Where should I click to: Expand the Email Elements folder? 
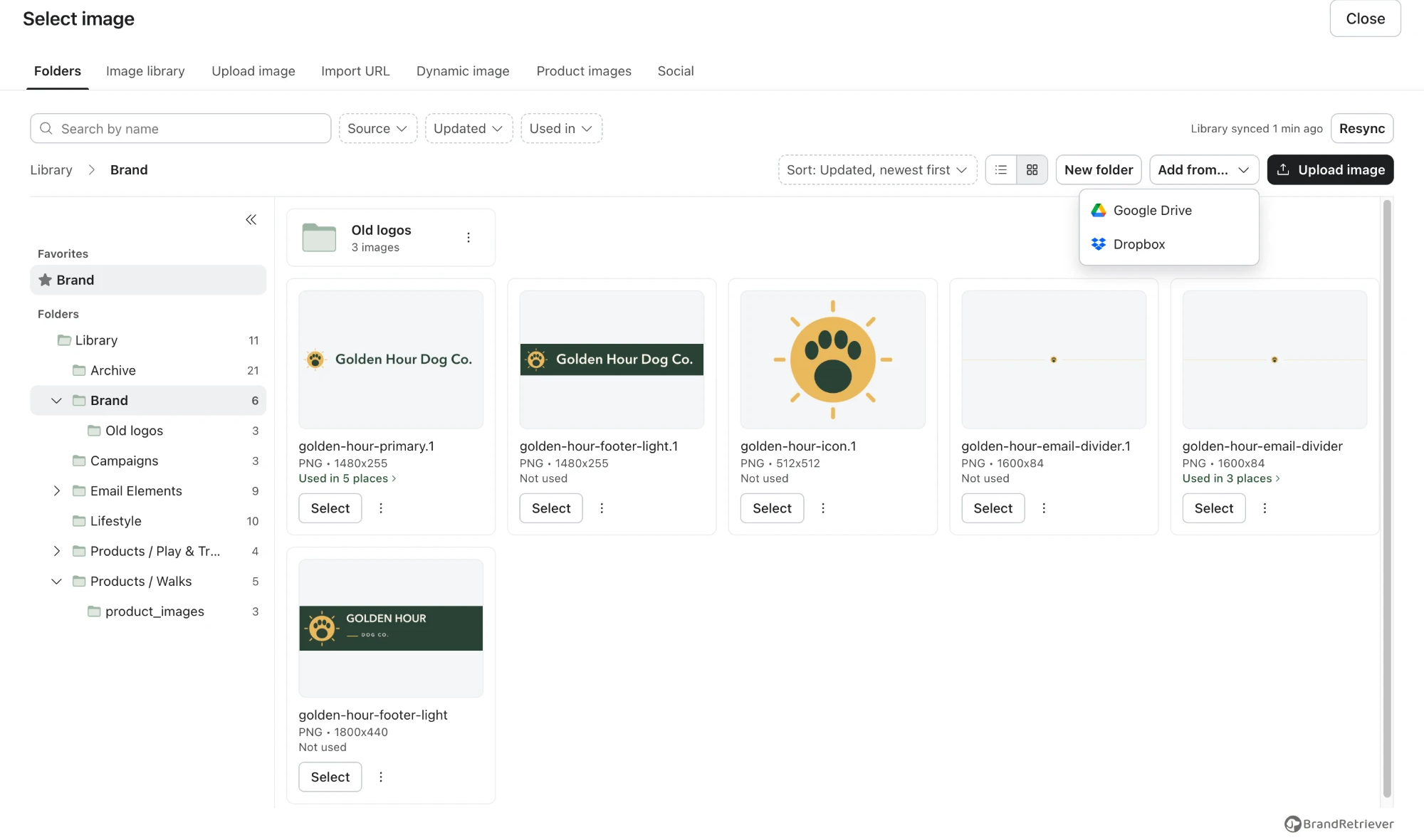point(56,490)
